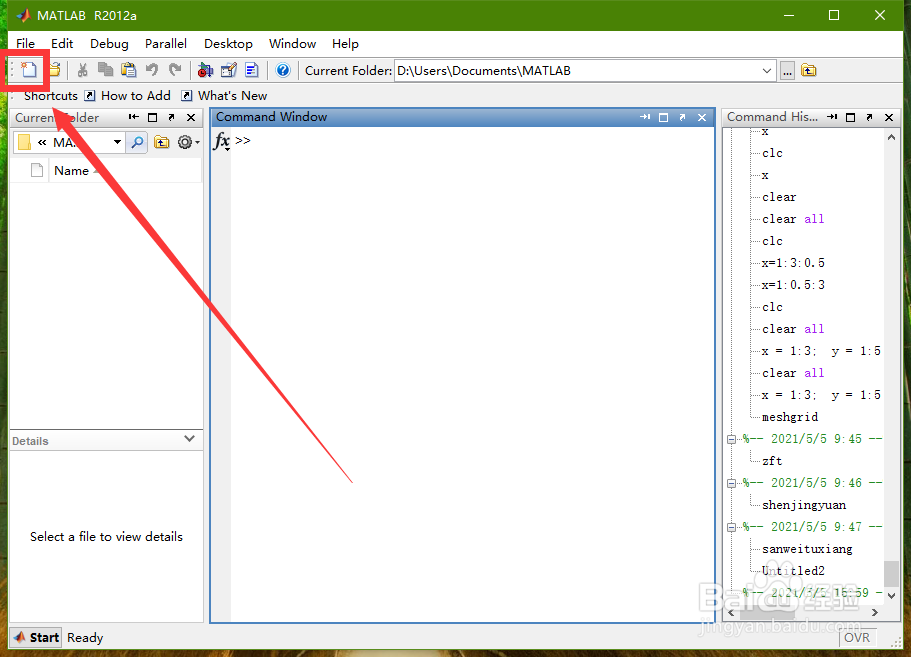Open the Parallel menu
The image size is (911, 657).
point(166,44)
